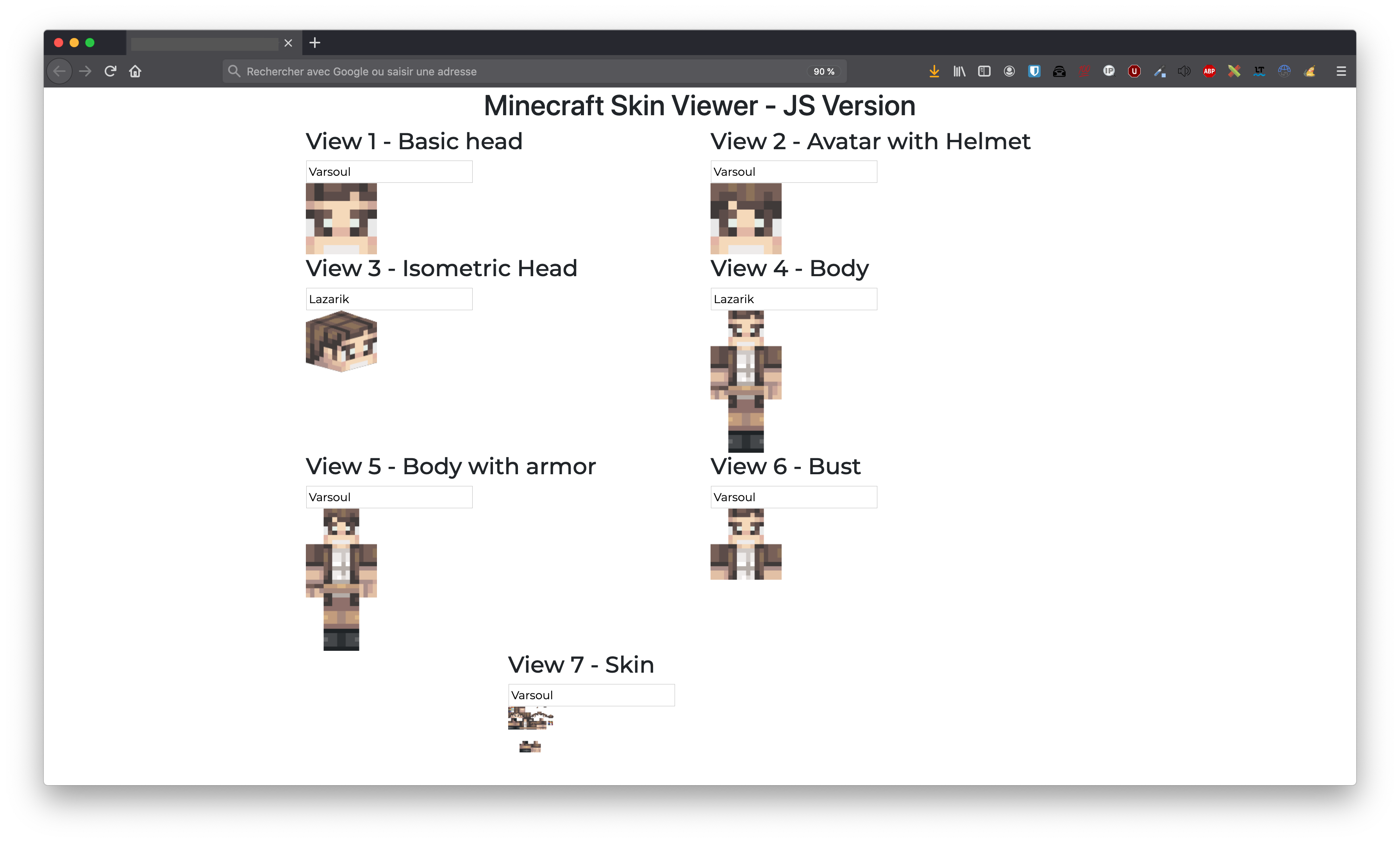This screenshot has width=1400, height=843.
Task: Open the Downloads panel icon
Action: click(934, 71)
